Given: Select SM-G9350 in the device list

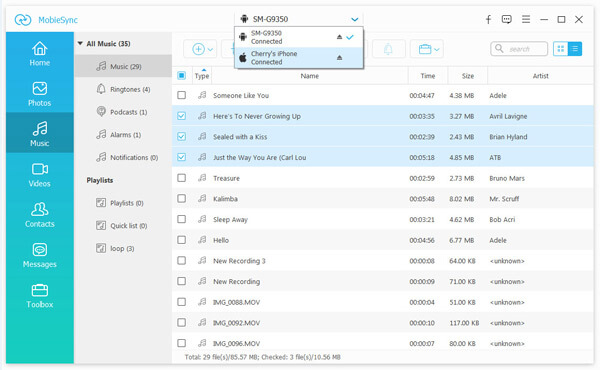Looking at the screenshot, I should point(299,37).
